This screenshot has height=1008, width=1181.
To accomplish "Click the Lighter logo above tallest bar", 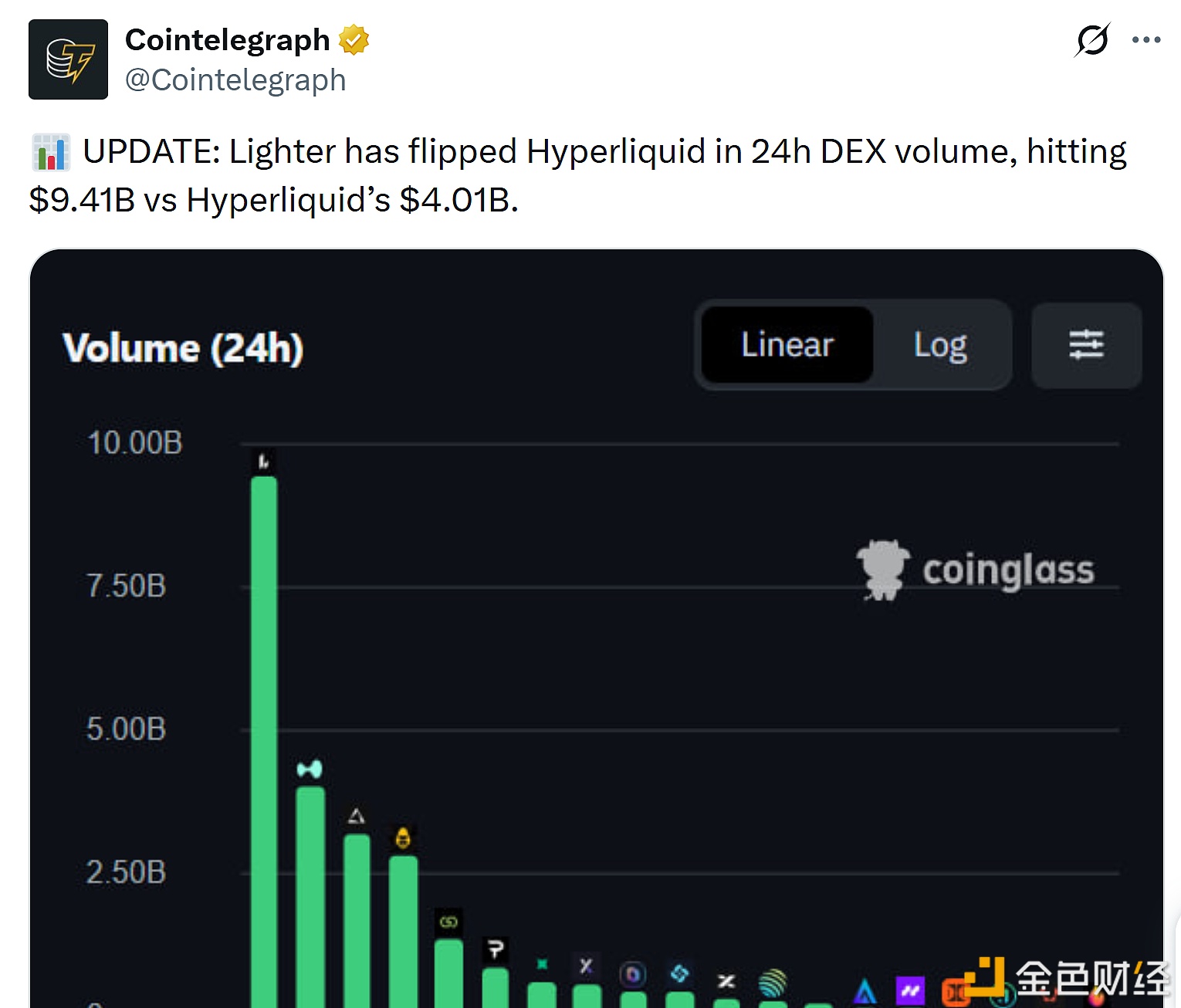I will point(264,462).
